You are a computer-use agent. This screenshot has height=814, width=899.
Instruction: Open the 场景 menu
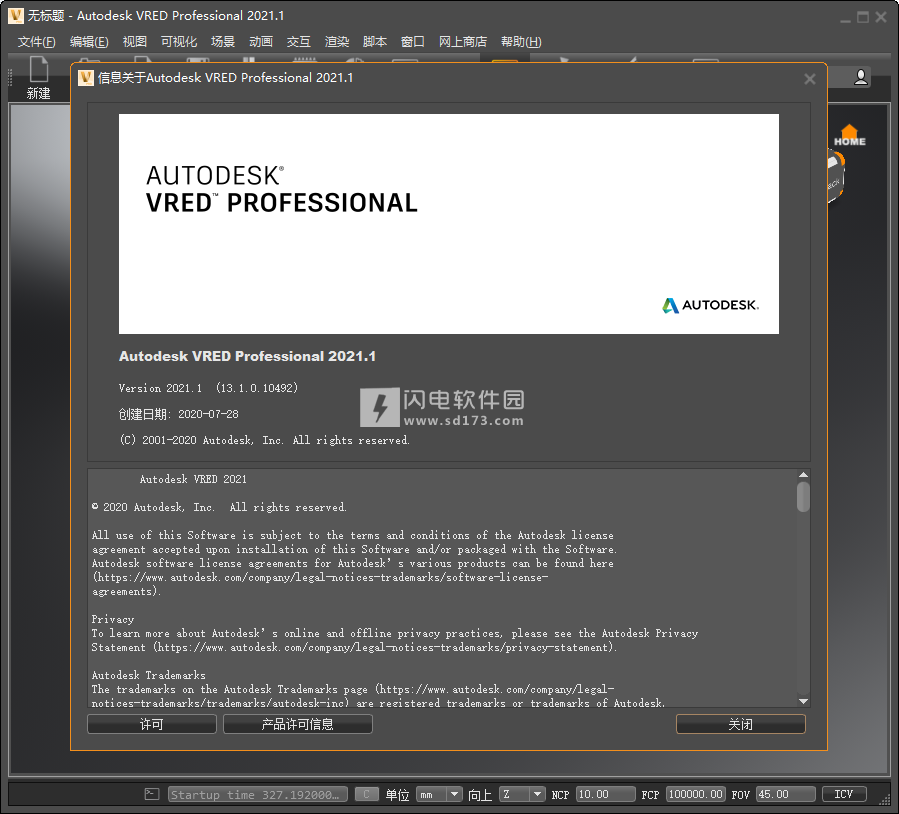pyautogui.click(x=223, y=42)
